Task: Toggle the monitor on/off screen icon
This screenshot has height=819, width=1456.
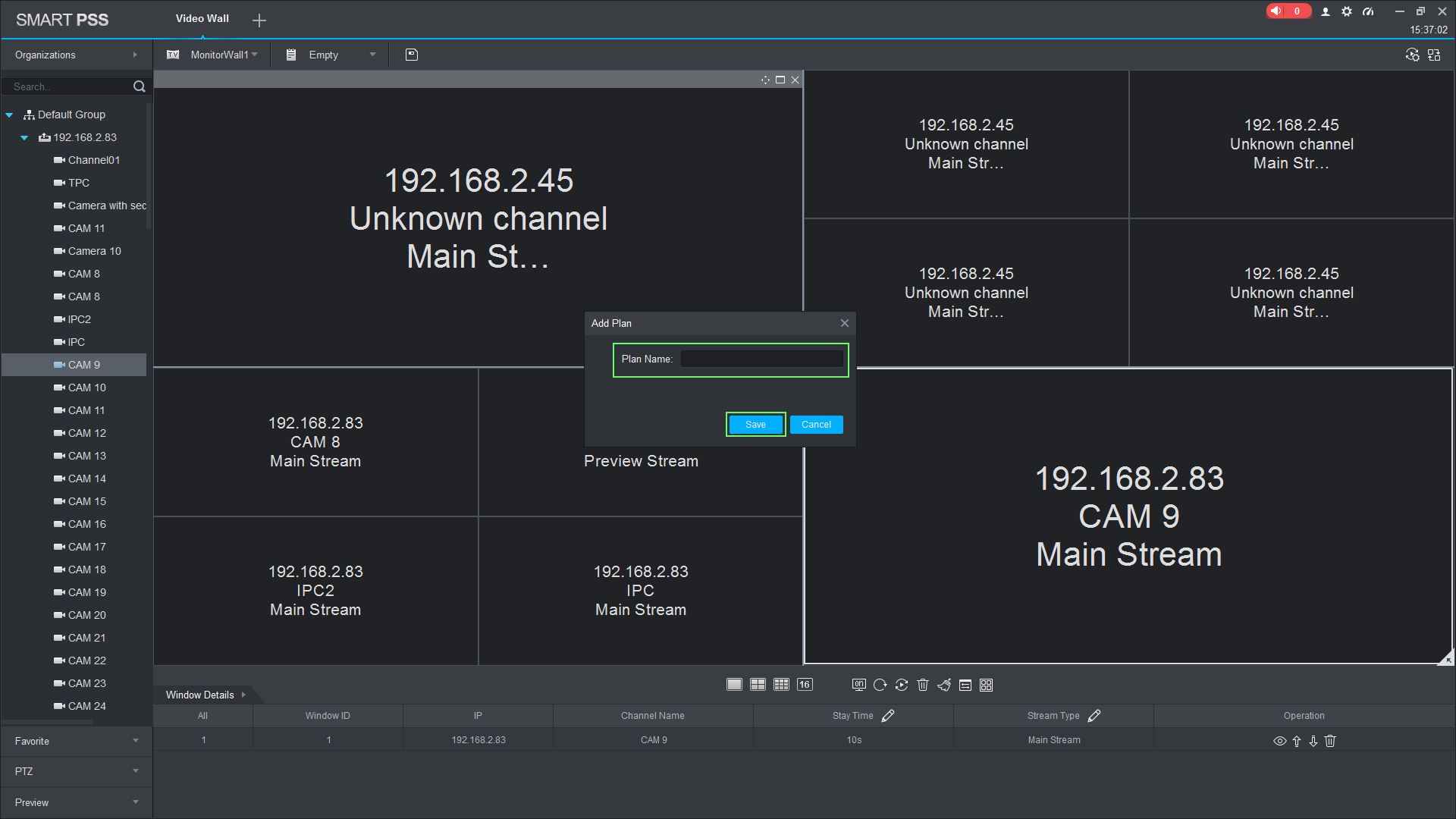Action: [x=858, y=685]
